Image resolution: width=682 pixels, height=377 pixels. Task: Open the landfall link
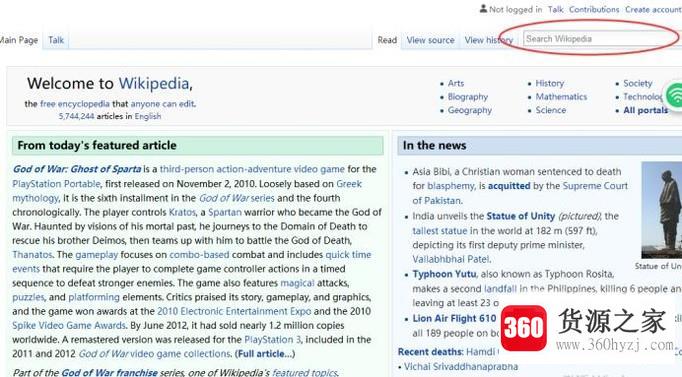point(500,289)
